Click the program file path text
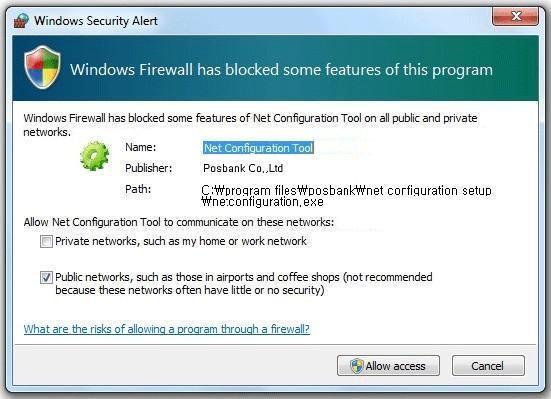This screenshot has width=551, height=399. pyautogui.click(x=346, y=196)
